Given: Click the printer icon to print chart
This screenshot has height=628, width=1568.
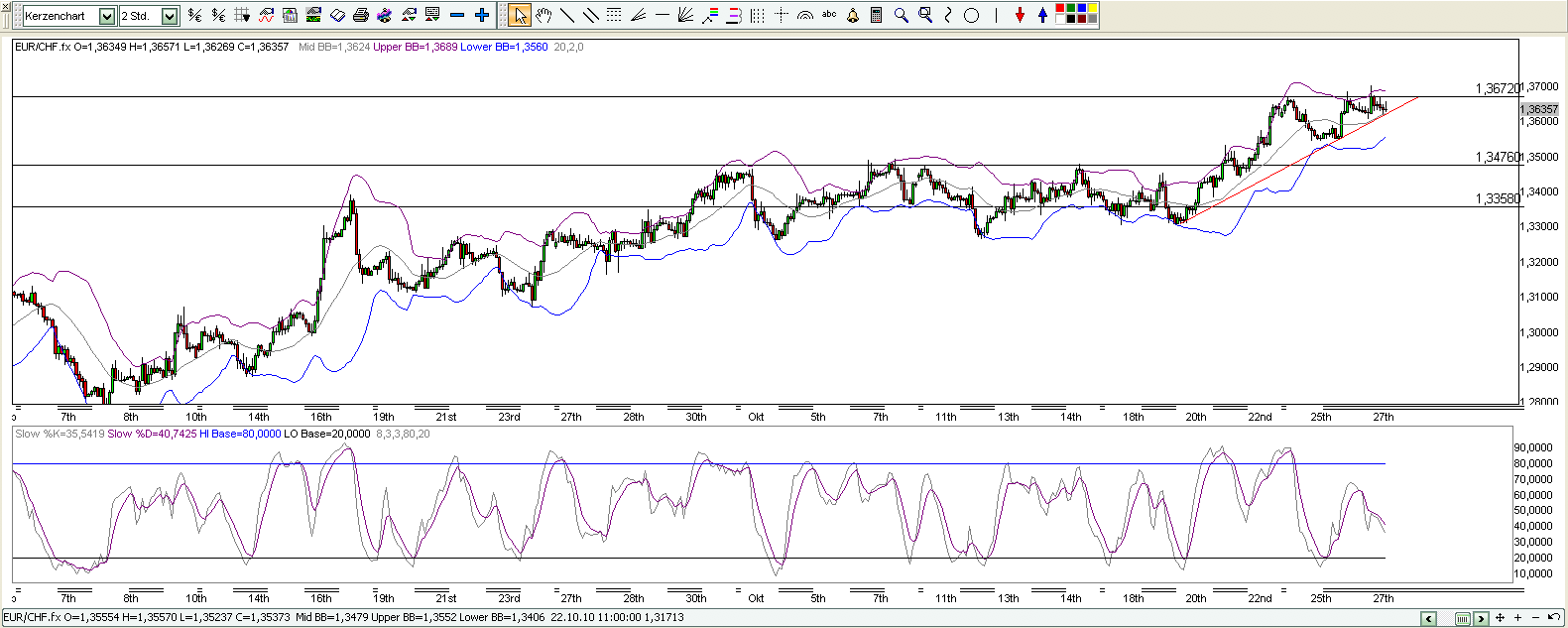Looking at the screenshot, I should pyautogui.click(x=361, y=15).
